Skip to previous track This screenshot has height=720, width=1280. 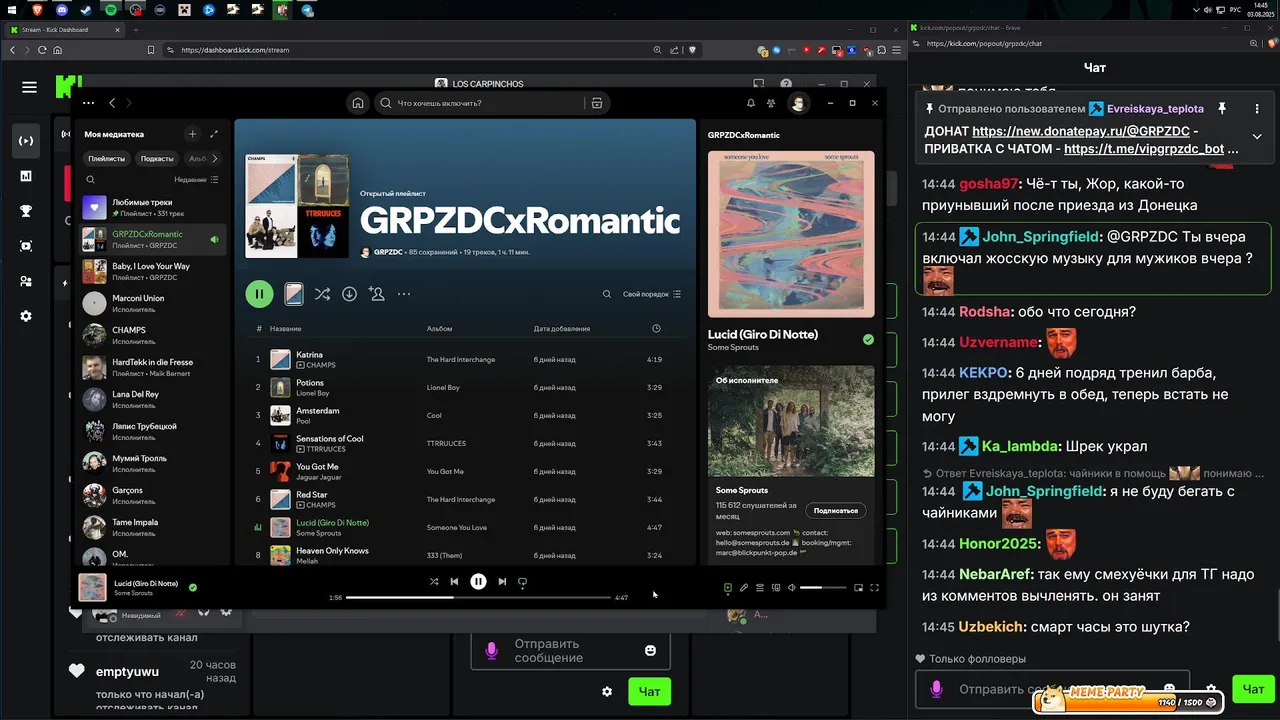click(x=454, y=581)
